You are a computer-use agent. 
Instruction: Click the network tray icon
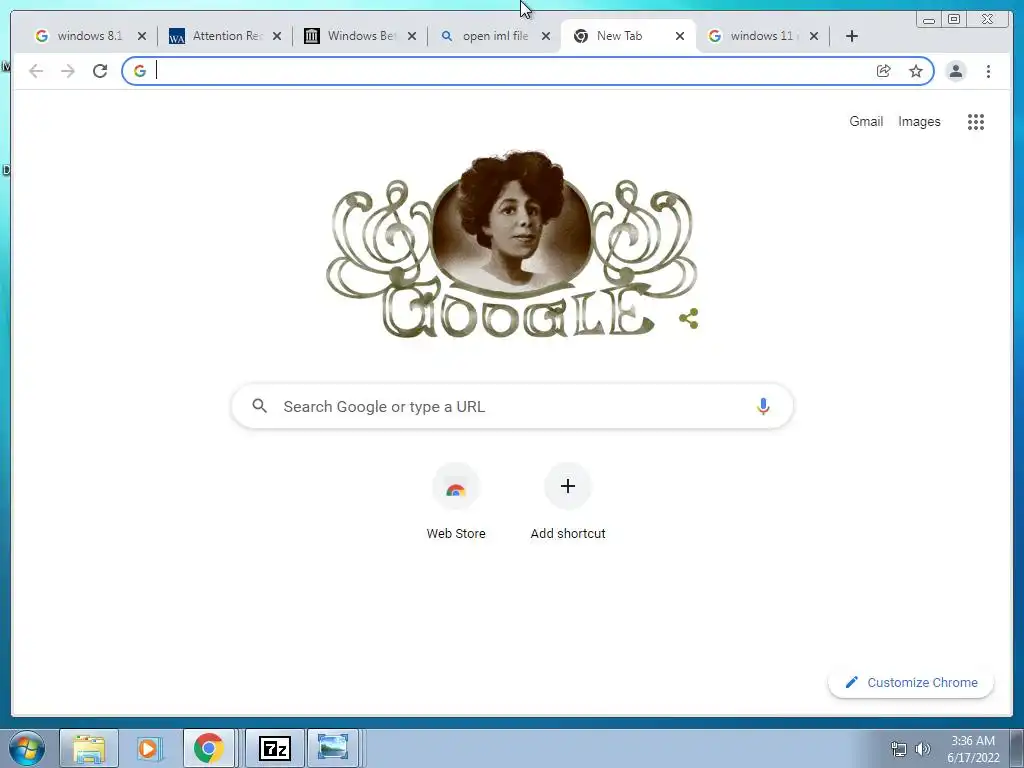[899, 749]
